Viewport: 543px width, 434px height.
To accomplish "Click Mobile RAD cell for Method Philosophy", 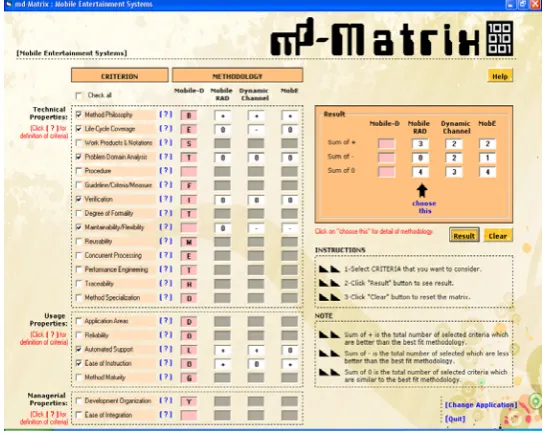I will [x=222, y=116].
